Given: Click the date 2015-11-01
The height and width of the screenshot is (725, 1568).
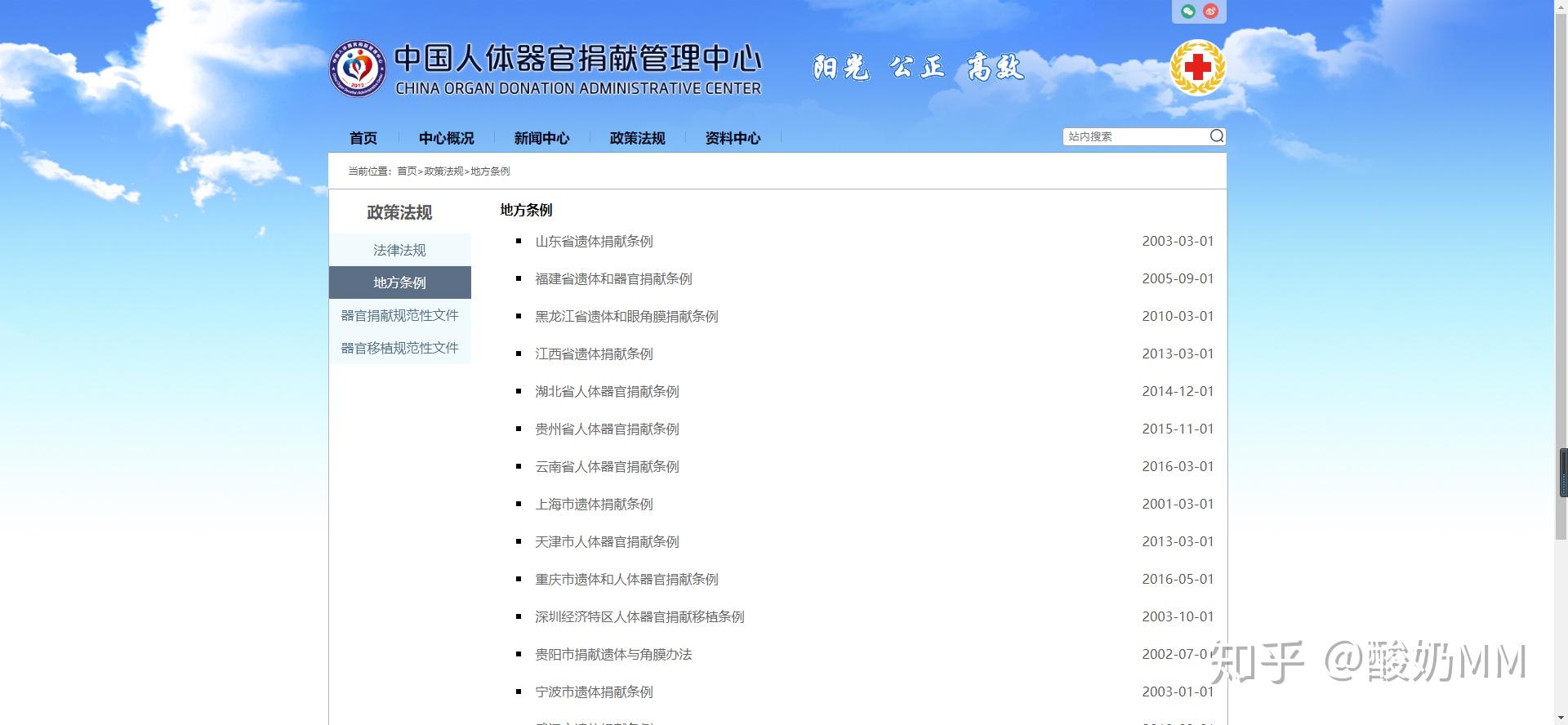Looking at the screenshot, I should point(1178,429).
